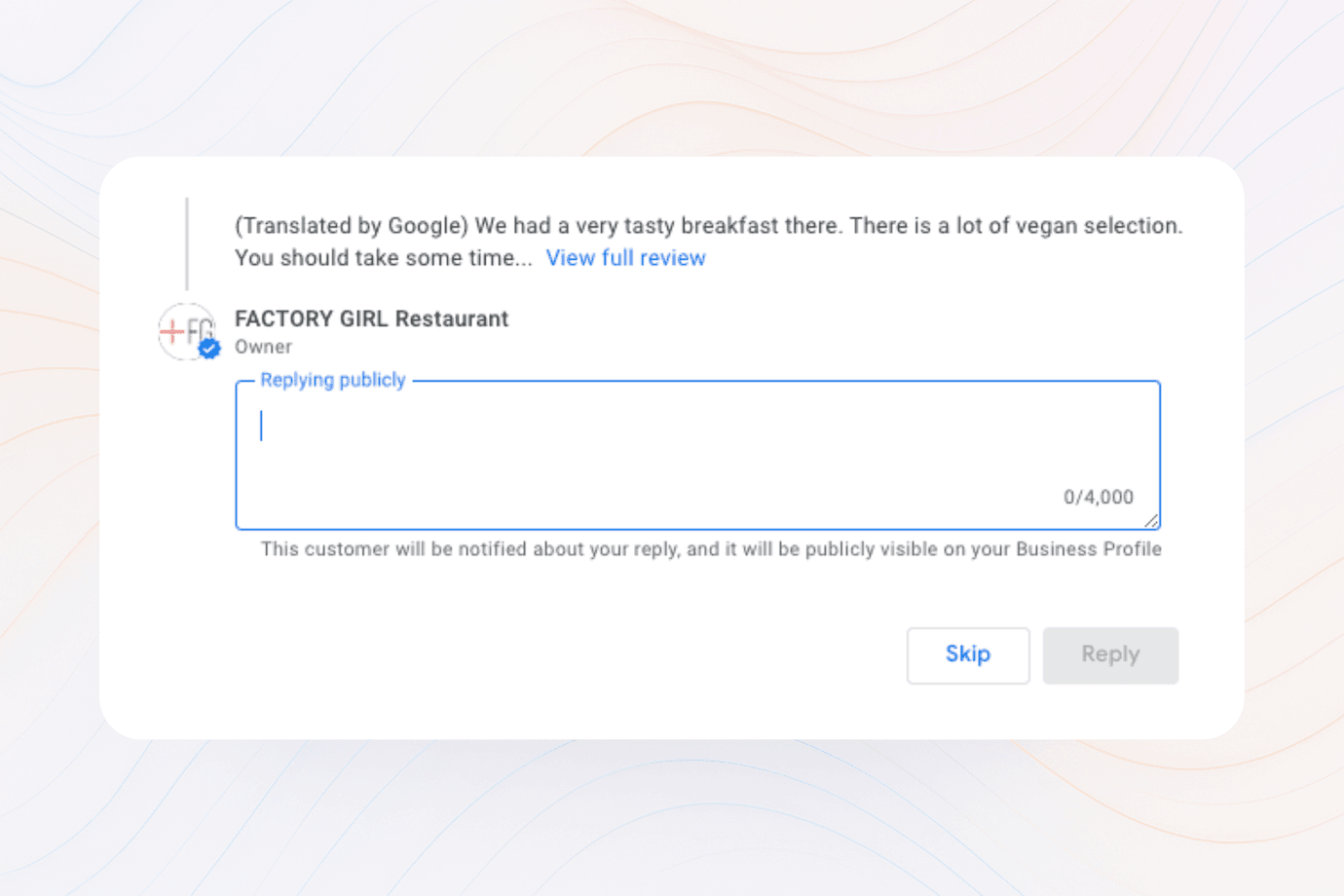Click the vertical review thread line
Screen dimensions: 1344x896
[x=187, y=243]
